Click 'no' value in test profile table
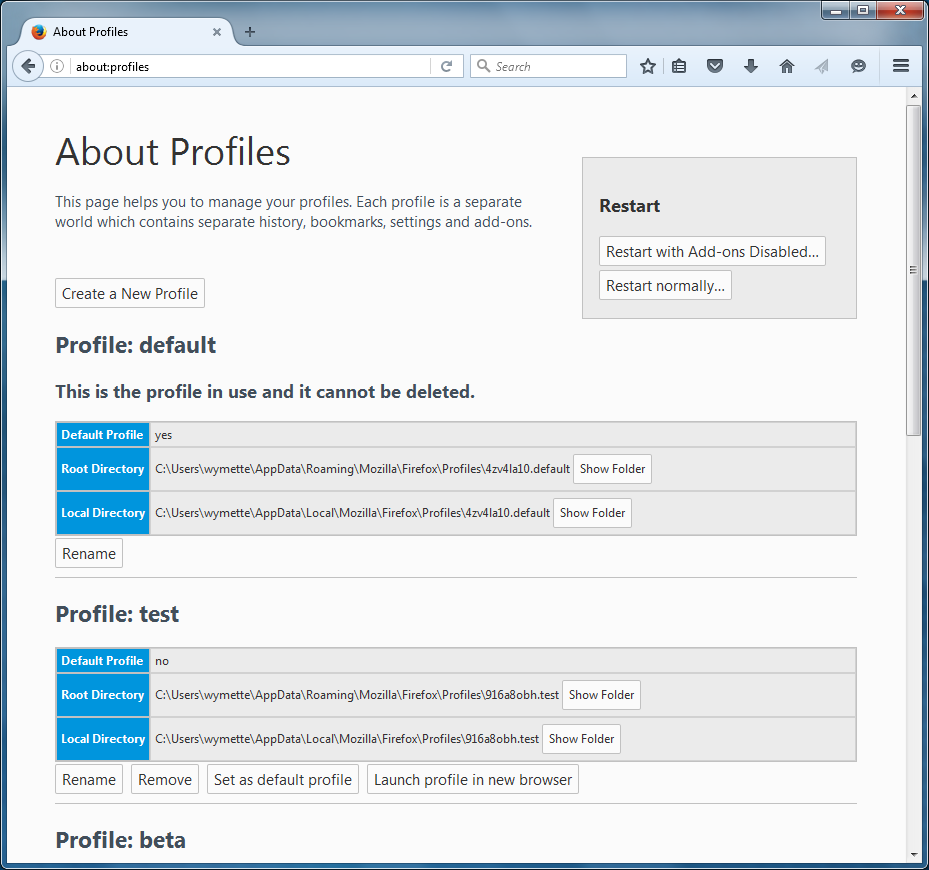 pyautogui.click(x=162, y=661)
